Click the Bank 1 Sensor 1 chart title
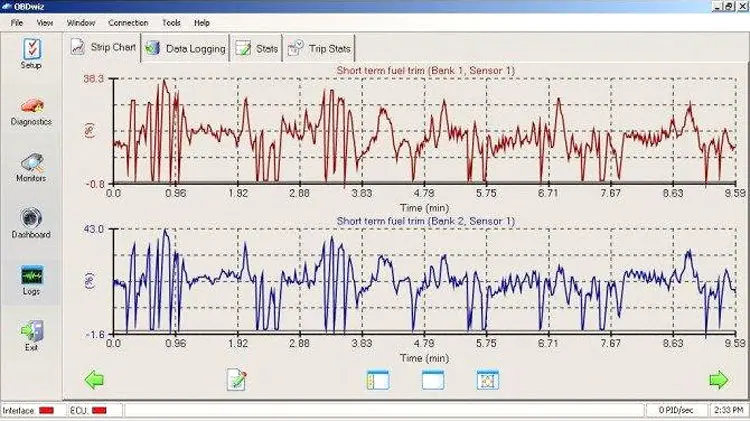This screenshot has height=421, width=750. click(425, 70)
